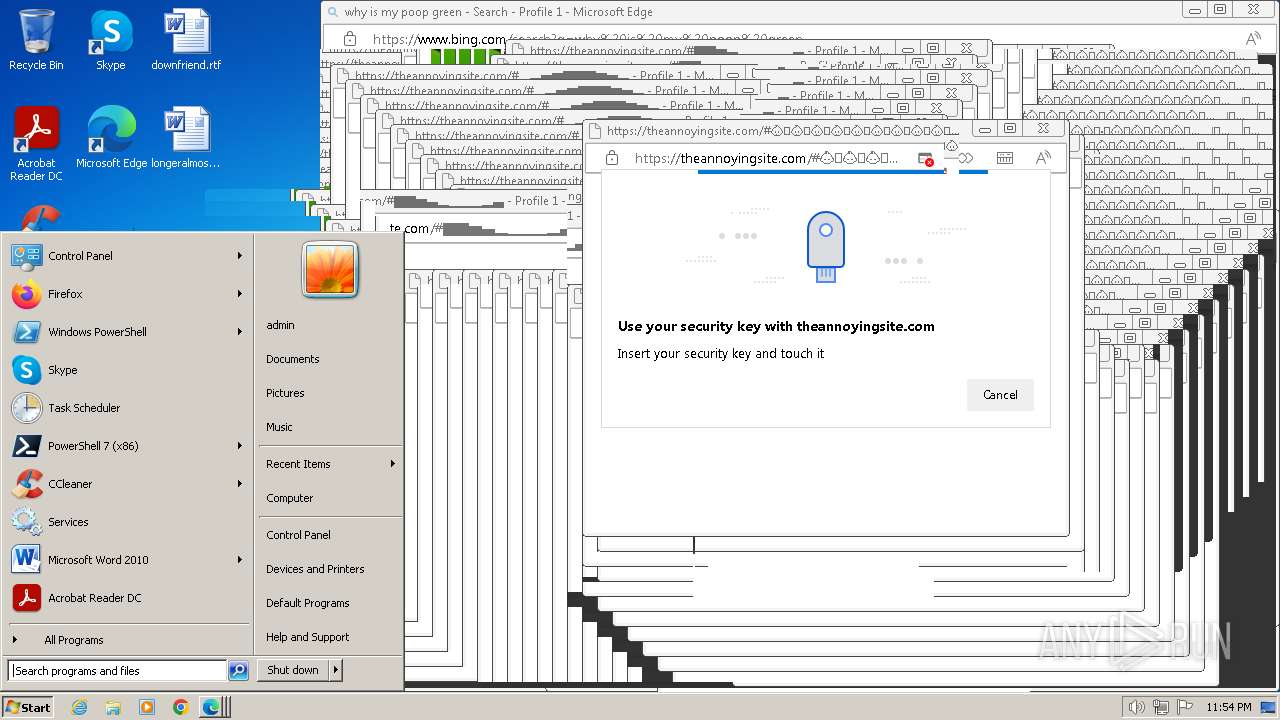Click the Show desktop button
The width and height of the screenshot is (1280, 720).
pyautogui.click(x=1268, y=707)
